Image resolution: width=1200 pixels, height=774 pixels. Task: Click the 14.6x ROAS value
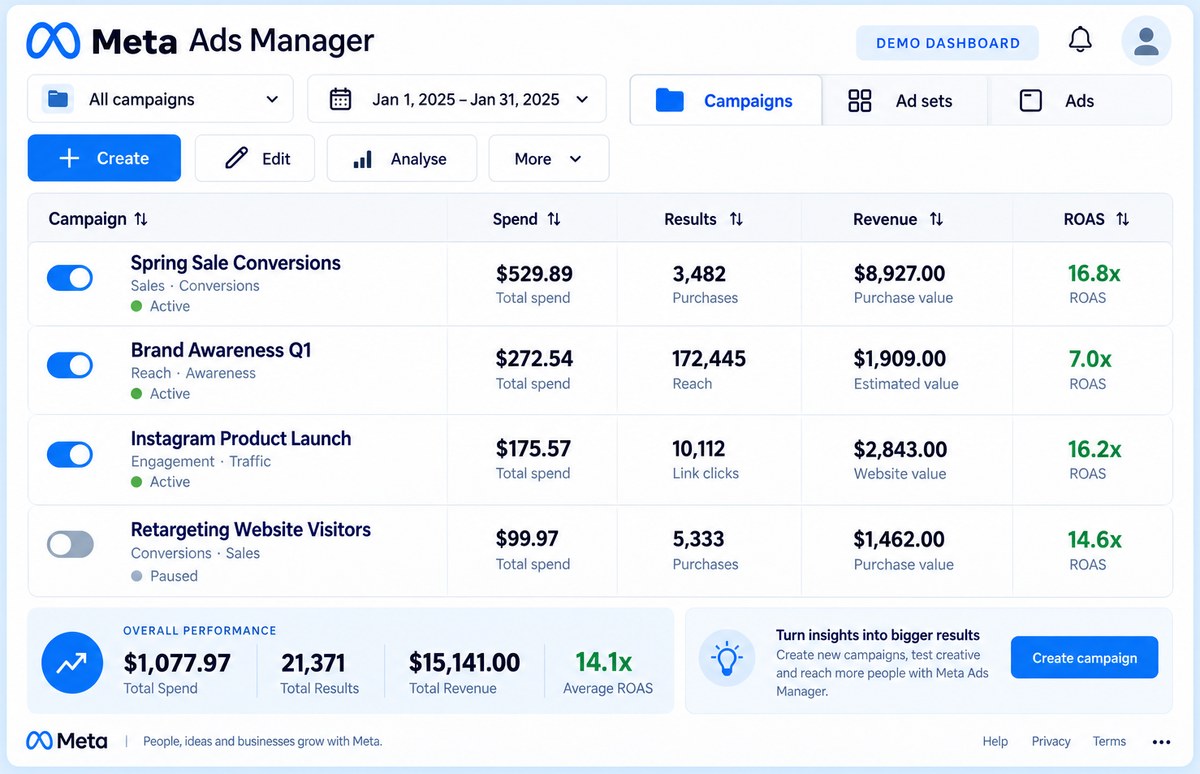pyautogui.click(x=1094, y=539)
